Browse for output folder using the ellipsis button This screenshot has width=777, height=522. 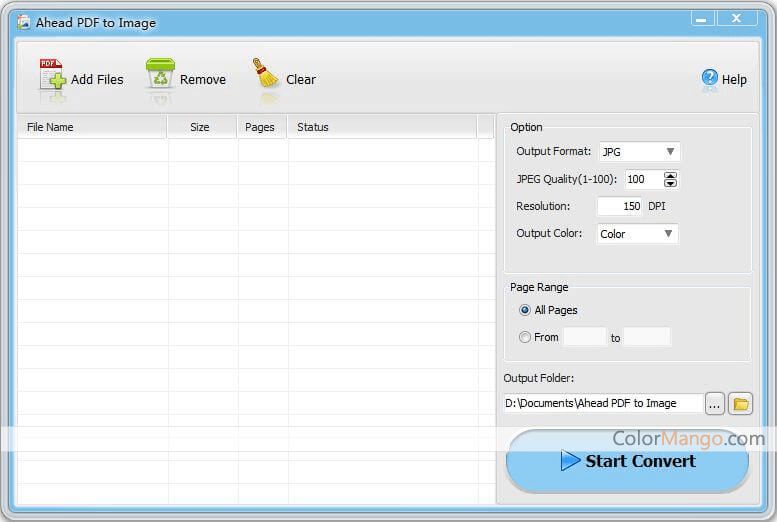(715, 404)
